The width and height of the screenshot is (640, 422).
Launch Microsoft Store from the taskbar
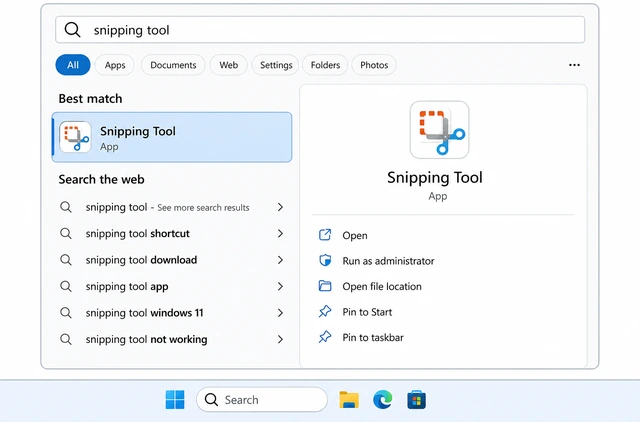point(417,400)
